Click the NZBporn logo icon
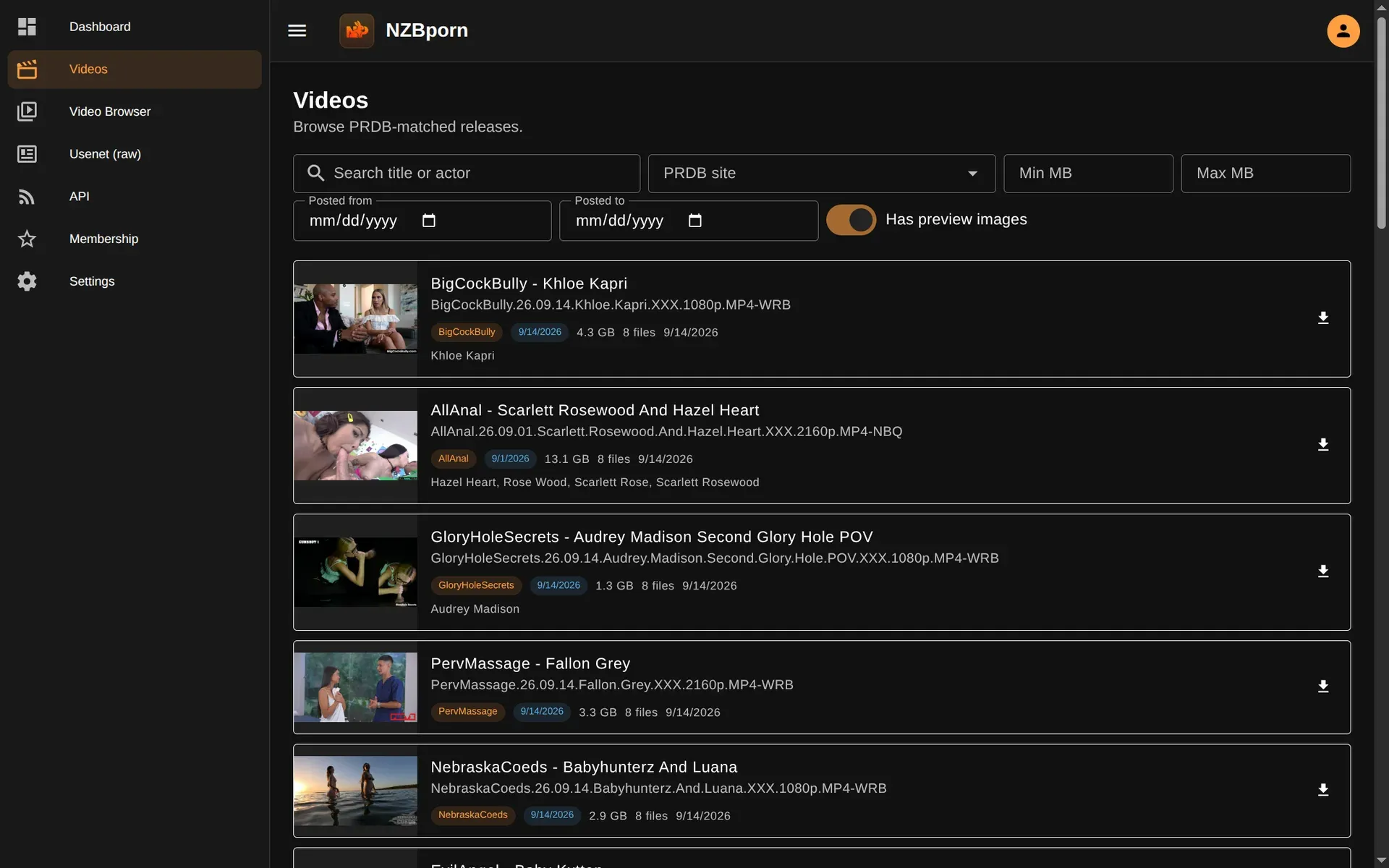This screenshot has width=1389, height=868. click(357, 30)
